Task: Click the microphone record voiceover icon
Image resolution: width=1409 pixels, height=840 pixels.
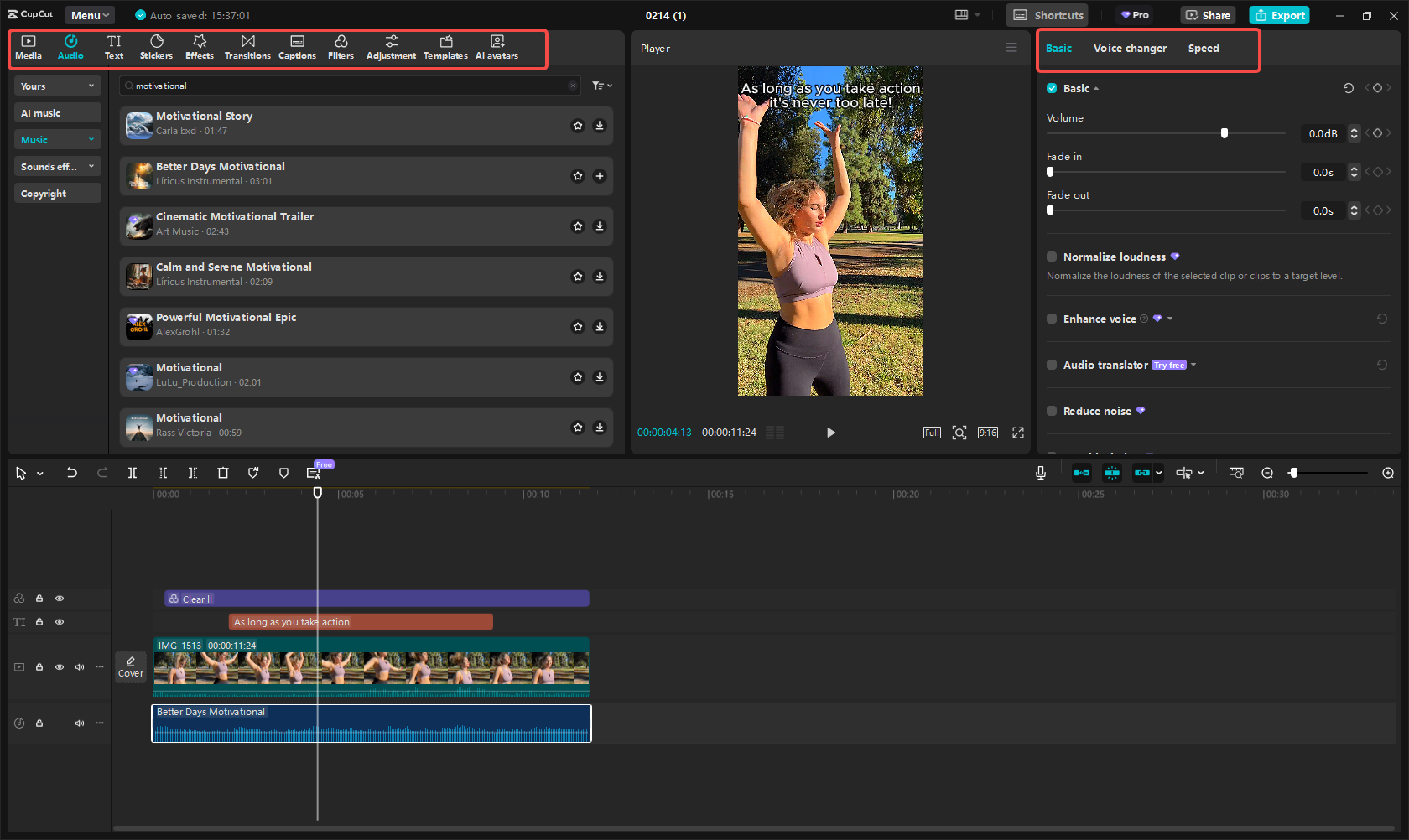Action: point(1040,474)
